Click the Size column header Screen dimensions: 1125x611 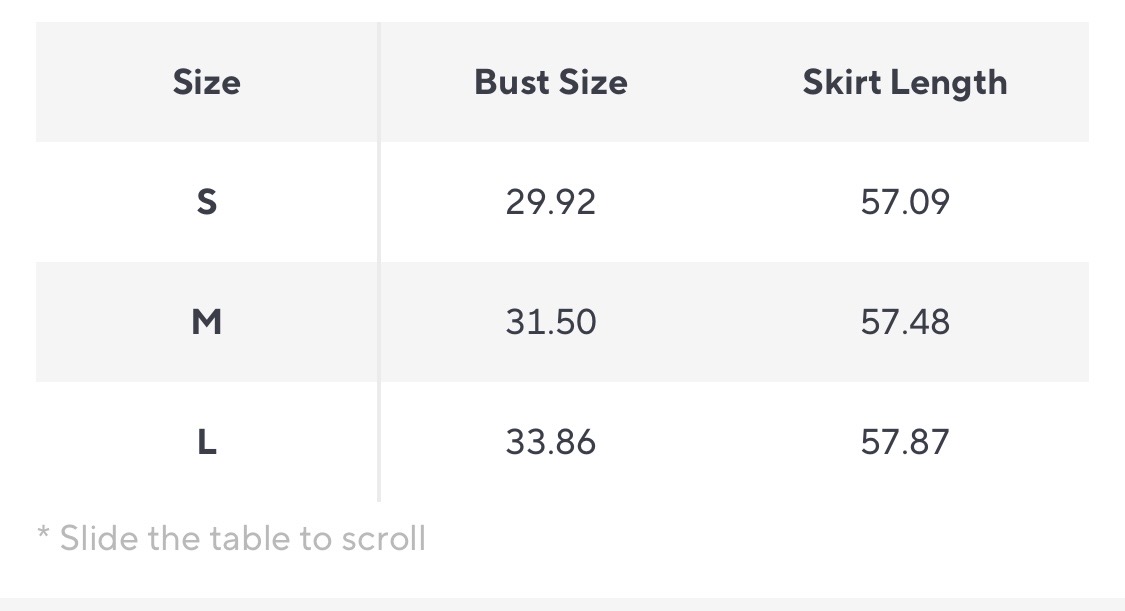pyautogui.click(x=206, y=82)
